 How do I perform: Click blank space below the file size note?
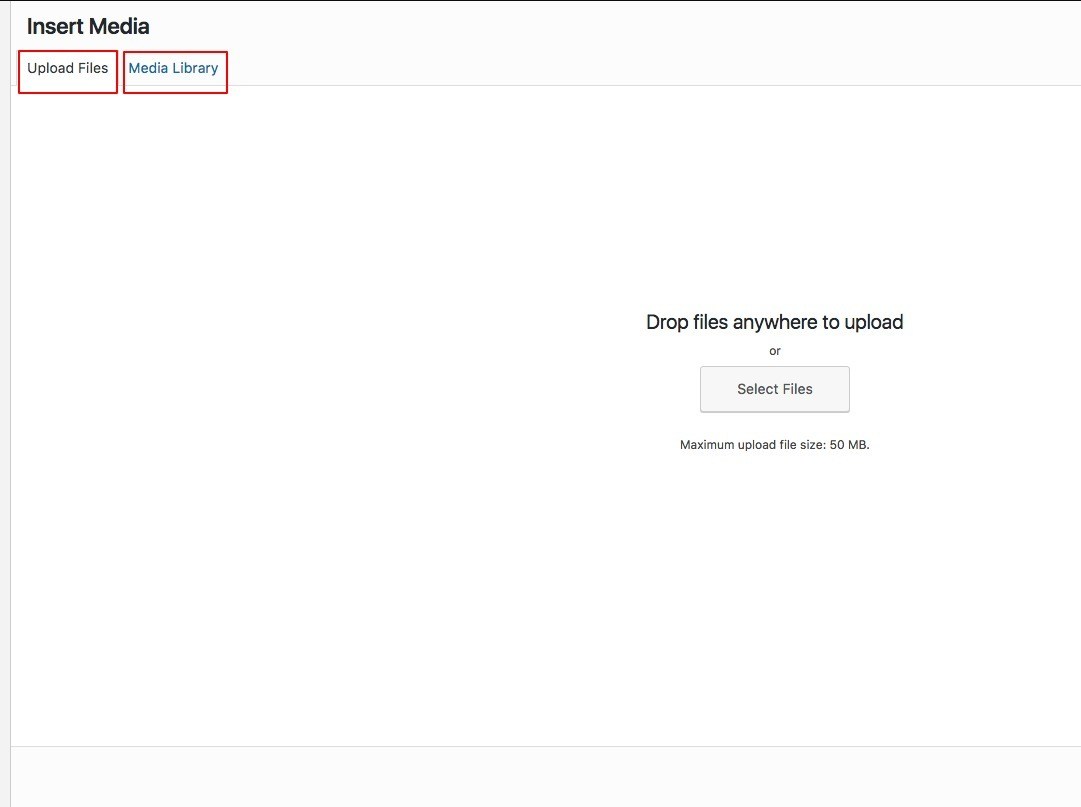774,586
